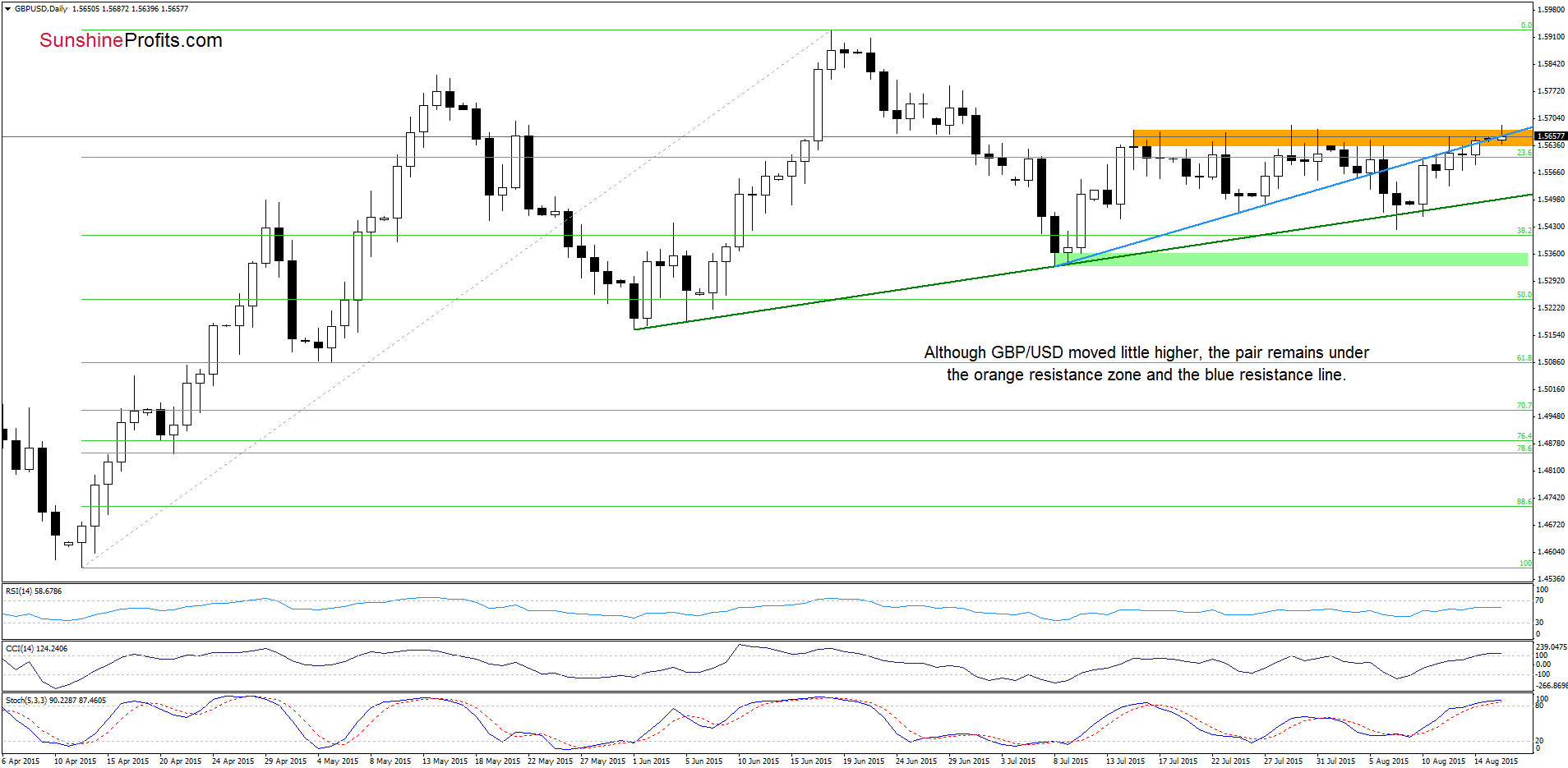Click the 1.52220 price axis label

1551,308
